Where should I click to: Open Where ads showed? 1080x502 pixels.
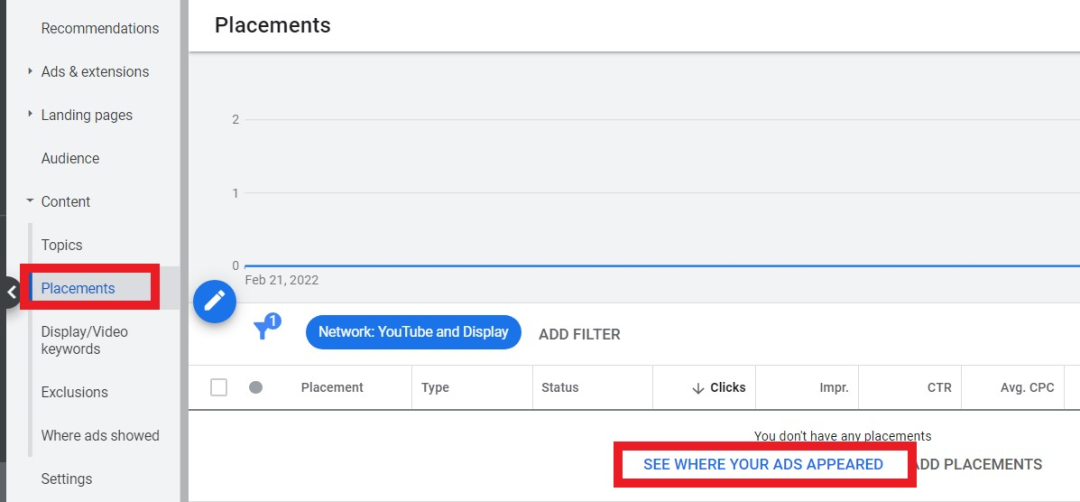click(100, 436)
